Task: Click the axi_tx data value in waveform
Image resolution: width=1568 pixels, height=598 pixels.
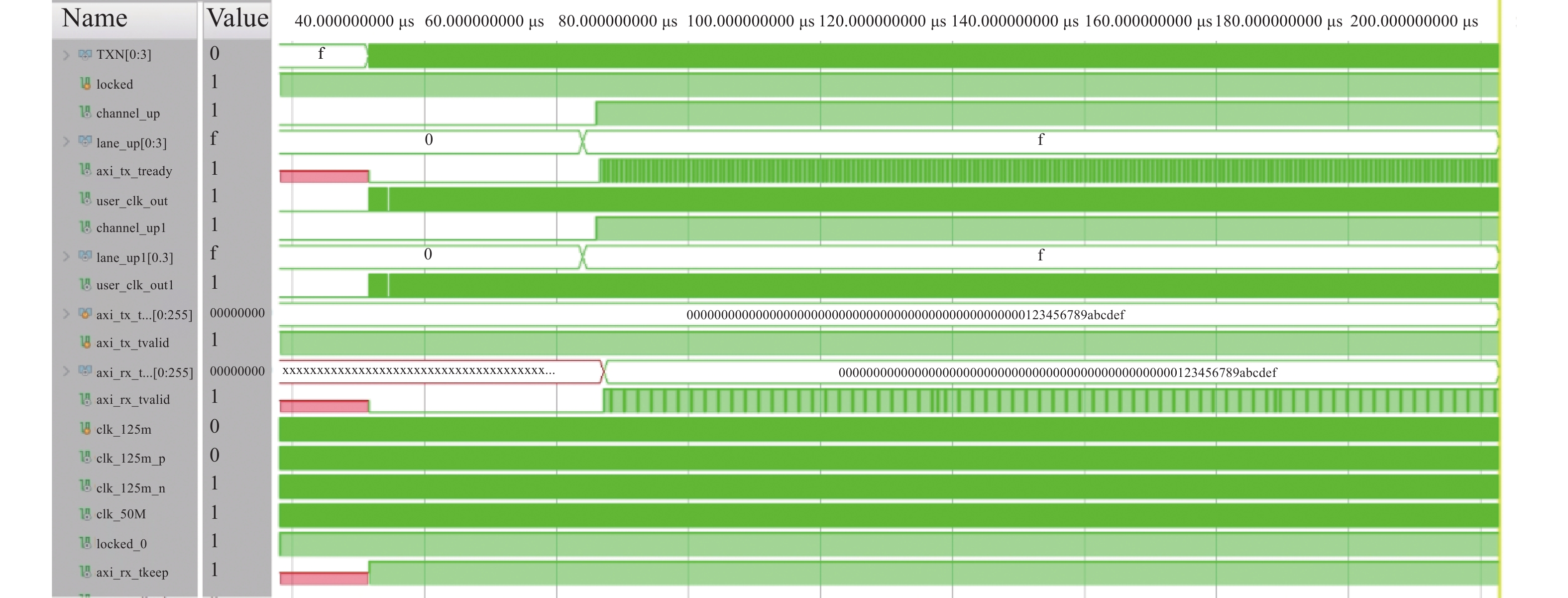Action: 905,315
